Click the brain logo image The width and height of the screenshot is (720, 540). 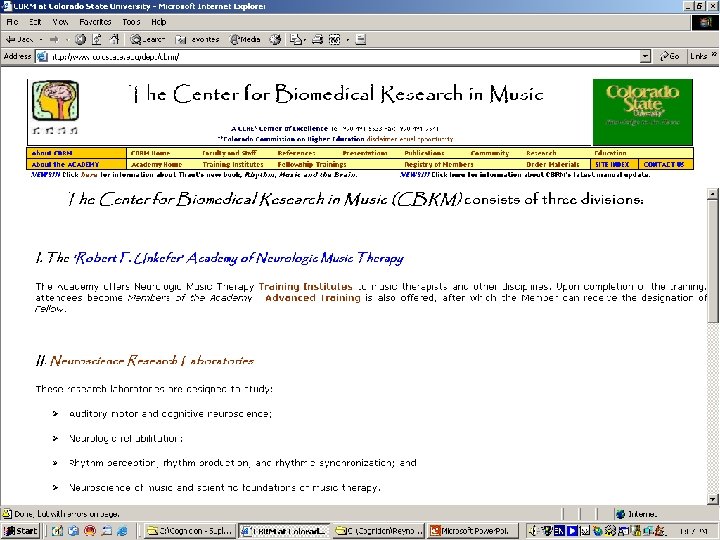(x=55, y=101)
